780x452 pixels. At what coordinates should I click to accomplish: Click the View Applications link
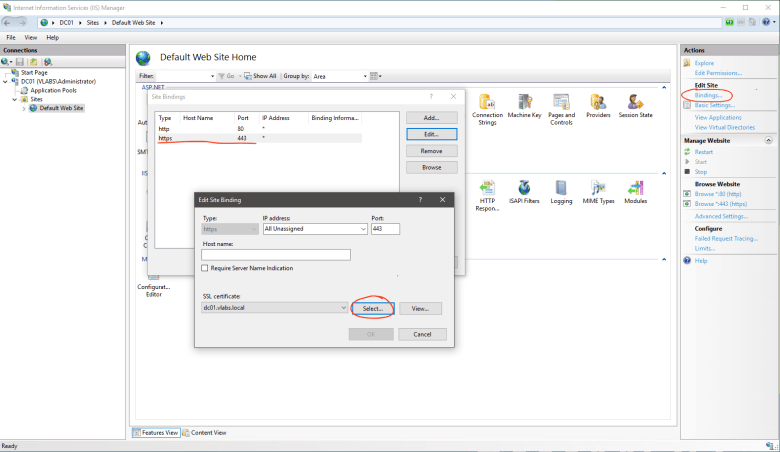718,117
